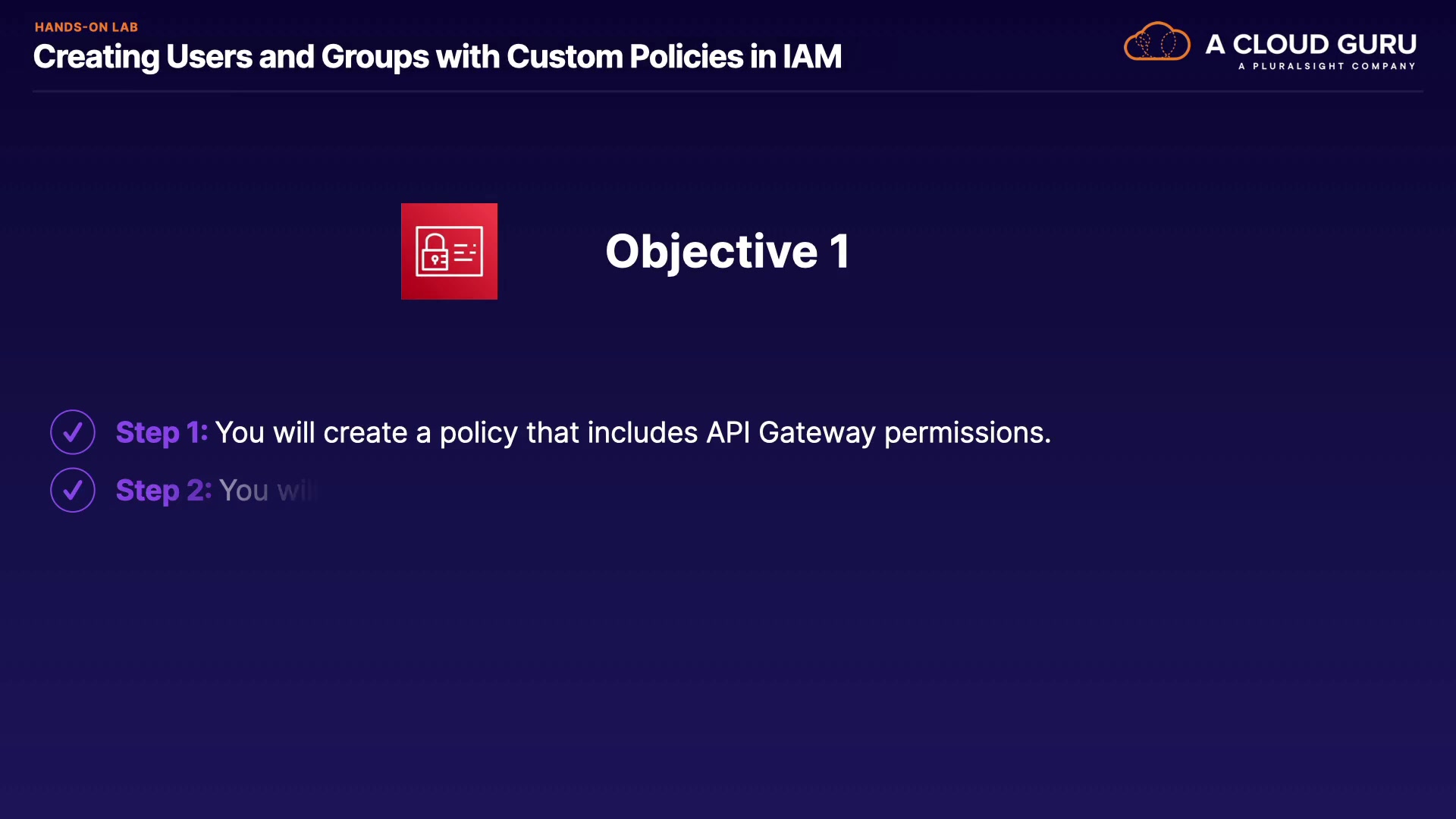Click the word "Groups" in the title
Viewport: 1456px width, 819px height.
click(x=375, y=57)
